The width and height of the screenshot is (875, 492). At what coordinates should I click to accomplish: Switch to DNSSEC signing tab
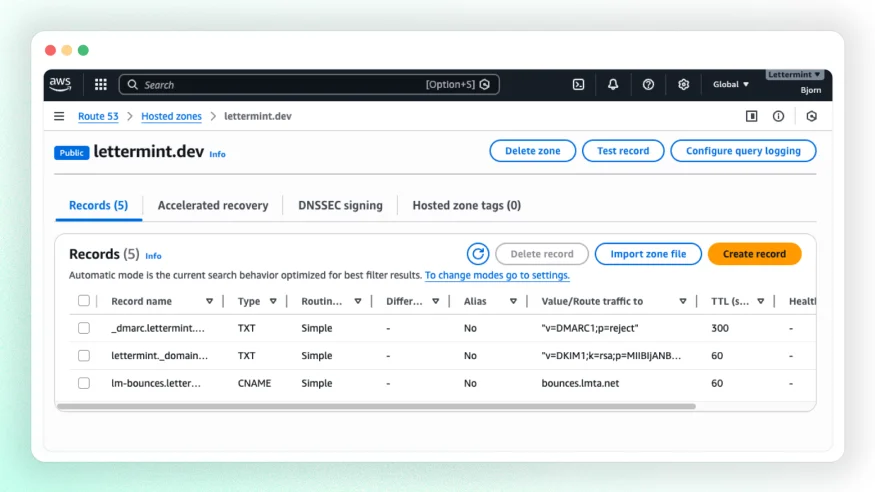tap(340, 205)
